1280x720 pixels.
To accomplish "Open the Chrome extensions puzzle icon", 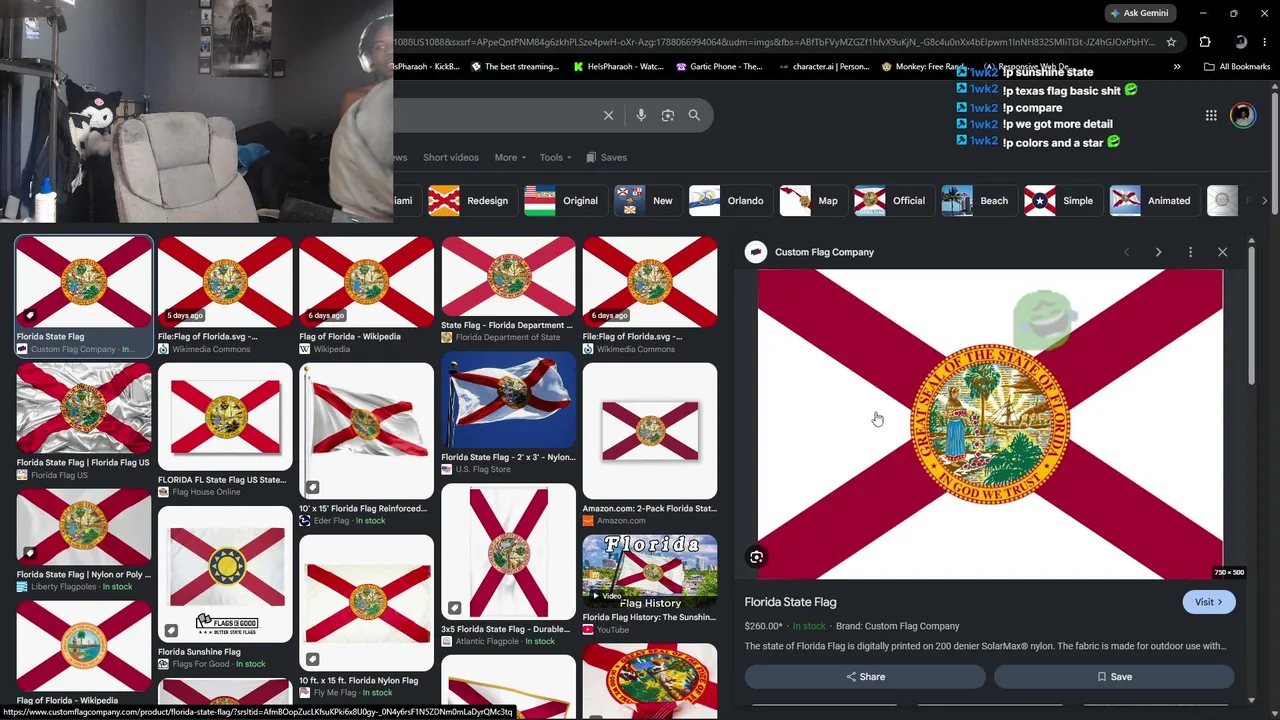I will click(x=1205, y=42).
